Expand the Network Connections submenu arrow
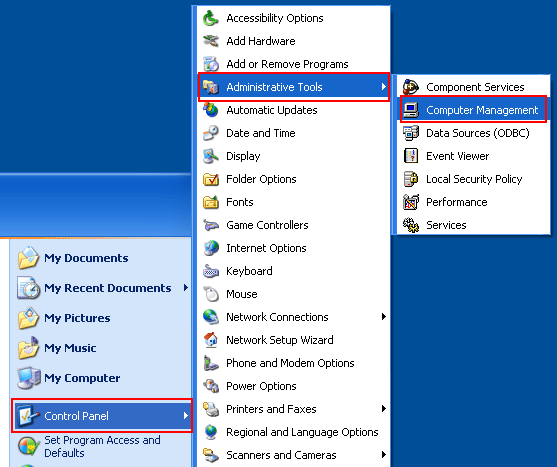This screenshot has width=557, height=467. (383, 317)
